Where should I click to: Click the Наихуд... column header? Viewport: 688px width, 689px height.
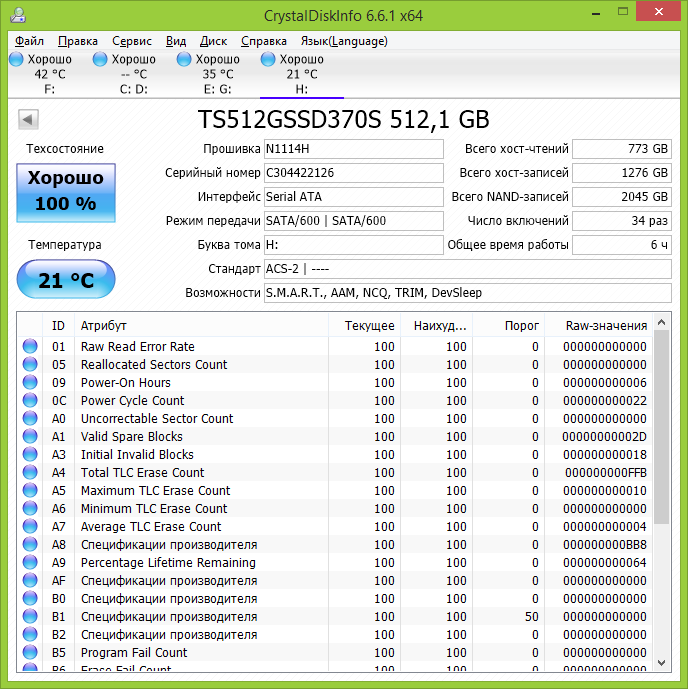[x=436, y=326]
